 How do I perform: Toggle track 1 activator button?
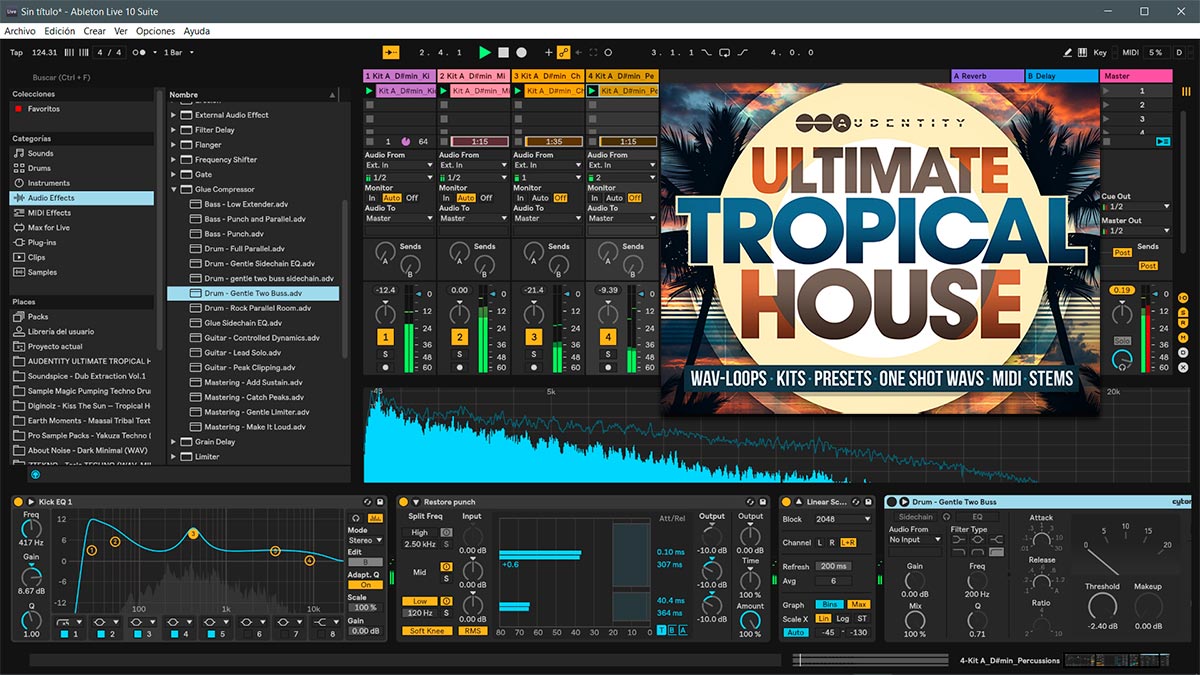pyautogui.click(x=385, y=338)
